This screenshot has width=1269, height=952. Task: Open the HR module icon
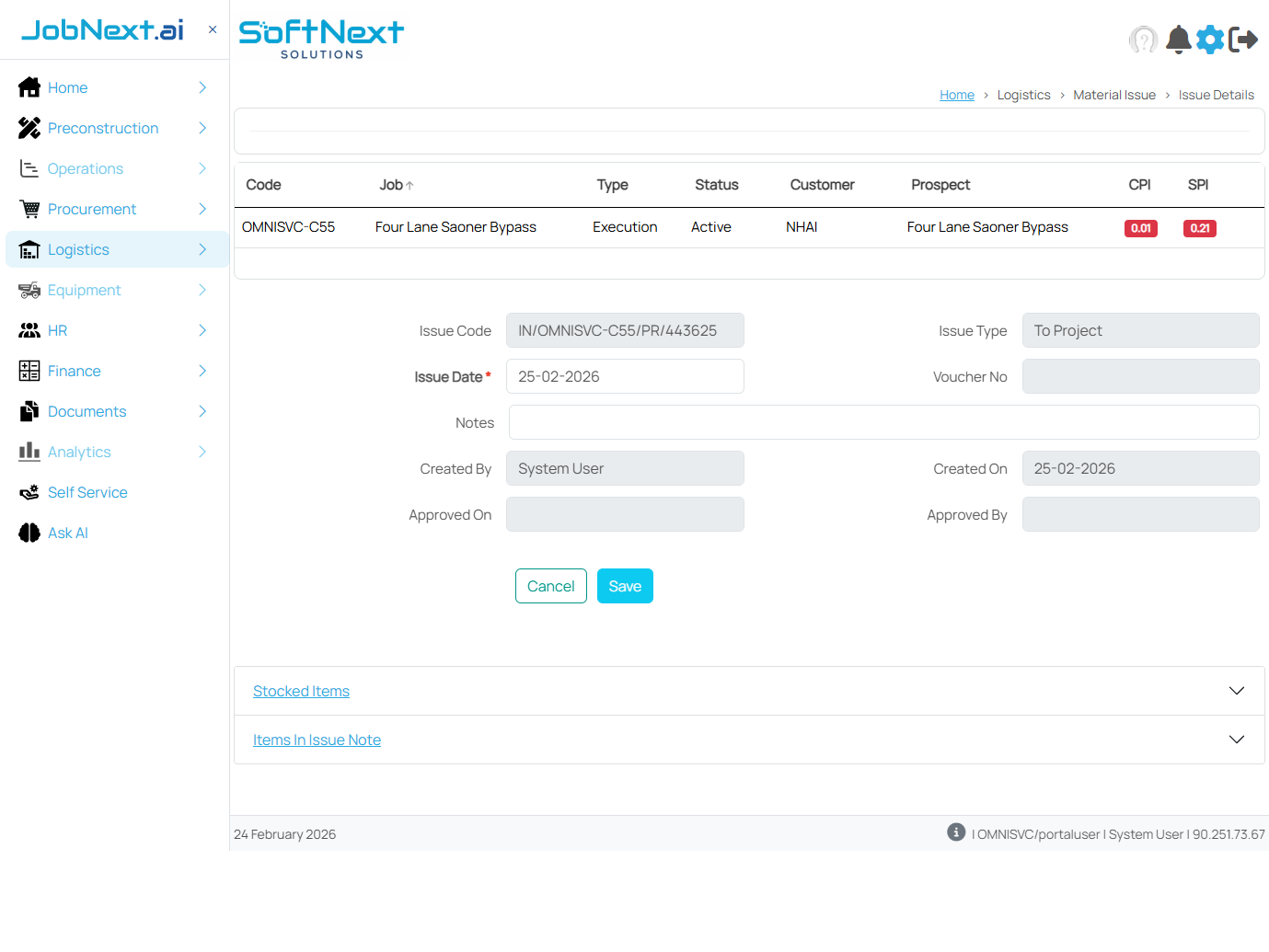29,330
